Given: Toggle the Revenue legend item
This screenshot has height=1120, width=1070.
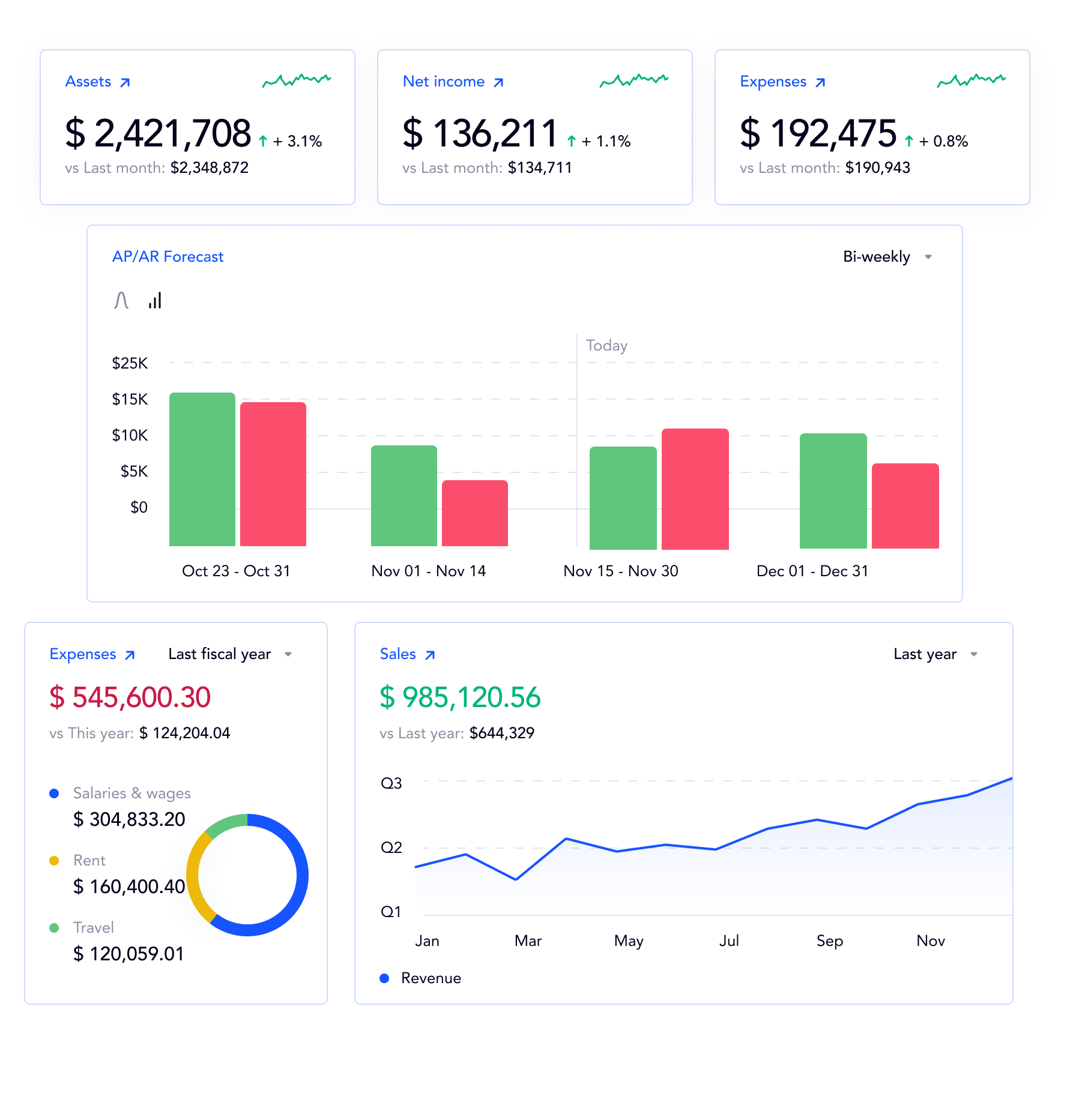Looking at the screenshot, I should coord(421,978).
